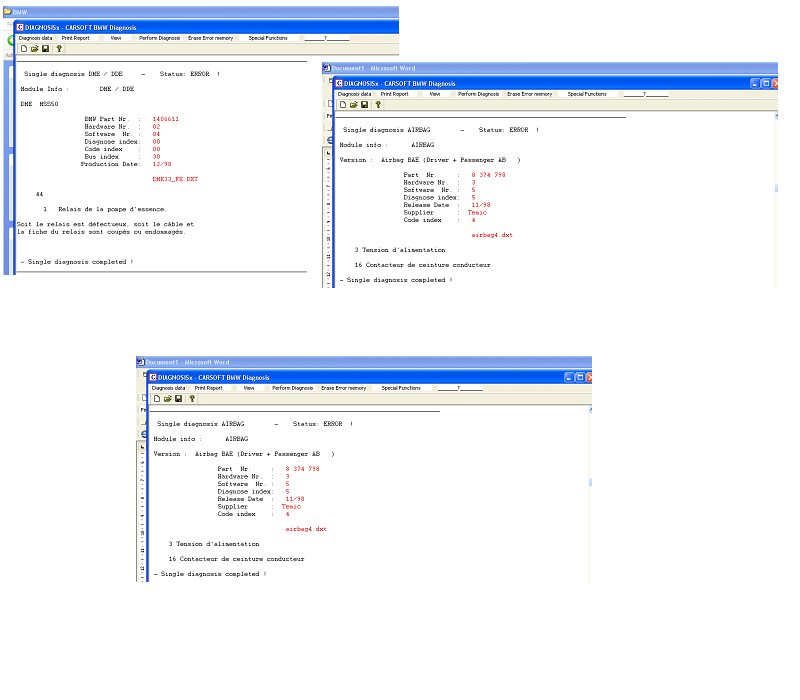The height and width of the screenshot is (700, 800).
Task: Open Special Functions menu in upper AIRBAG window
Action: pyautogui.click(x=587, y=94)
